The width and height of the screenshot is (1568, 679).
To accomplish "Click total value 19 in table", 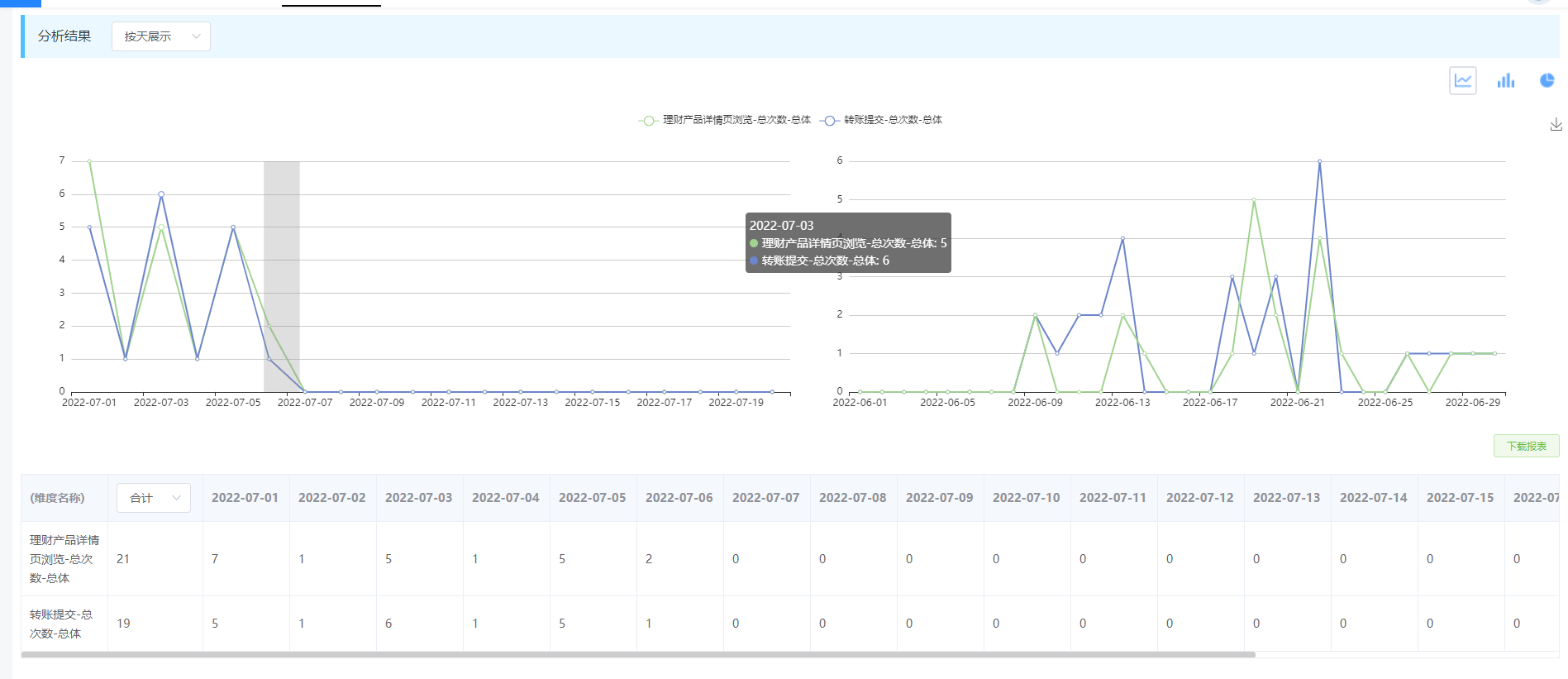I will click(x=123, y=624).
